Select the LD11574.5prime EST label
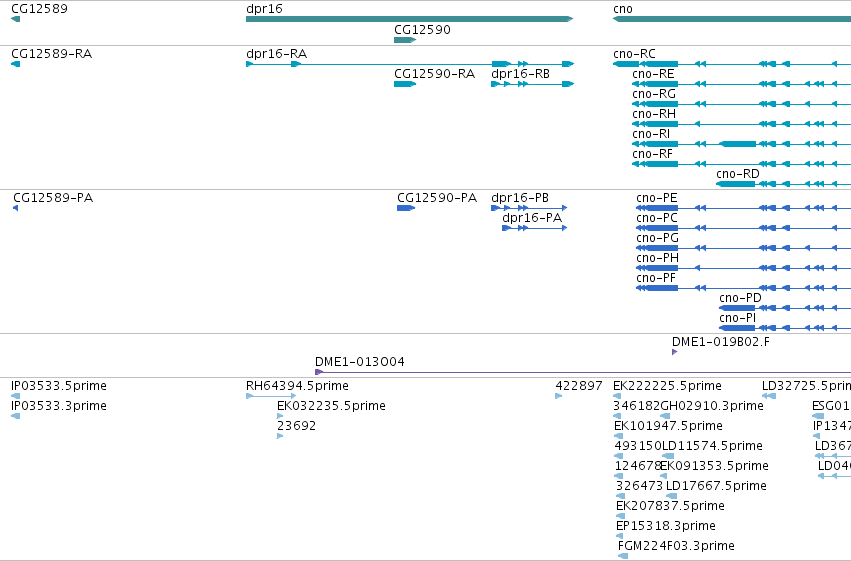This screenshot has height=561, width=851. [x=712, y=446]
